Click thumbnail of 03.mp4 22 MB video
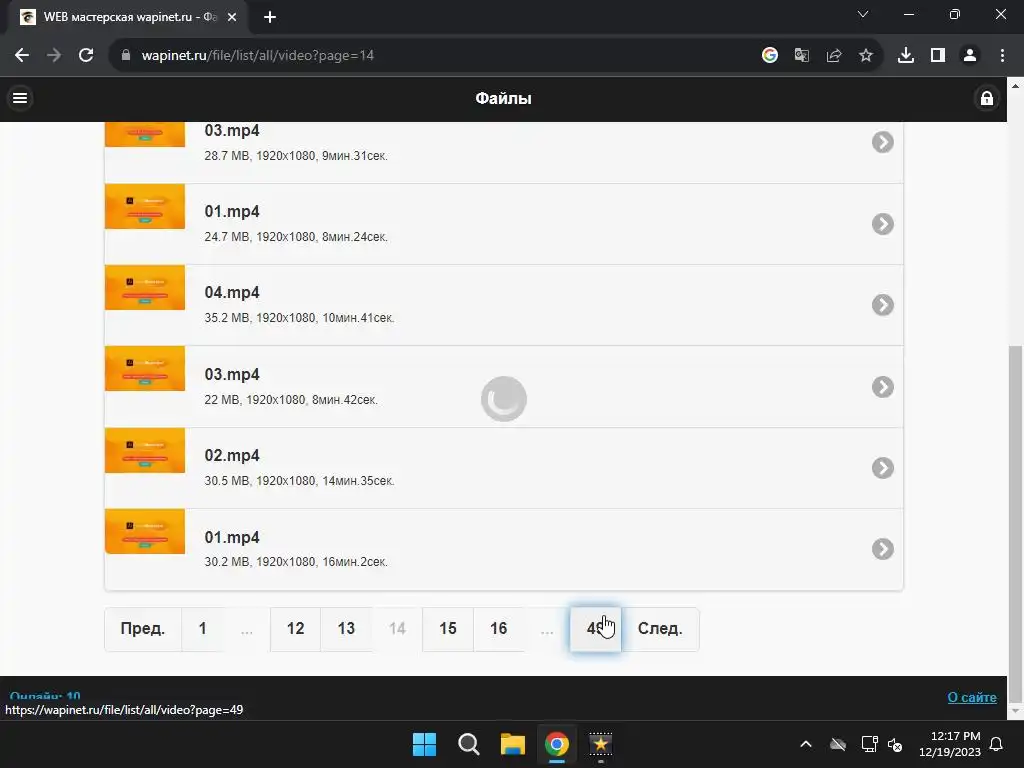 point(145,369)
